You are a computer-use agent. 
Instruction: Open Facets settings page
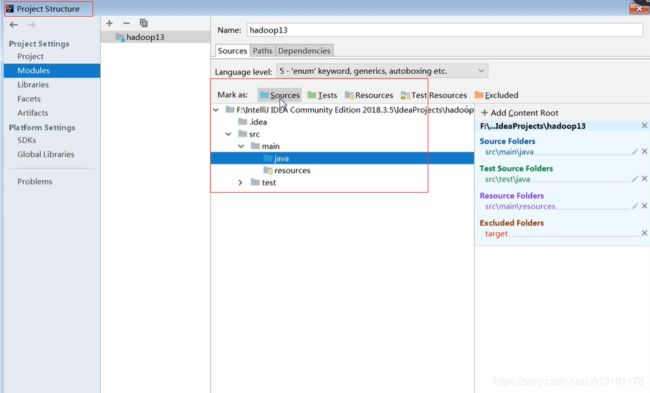coord(29,99)
